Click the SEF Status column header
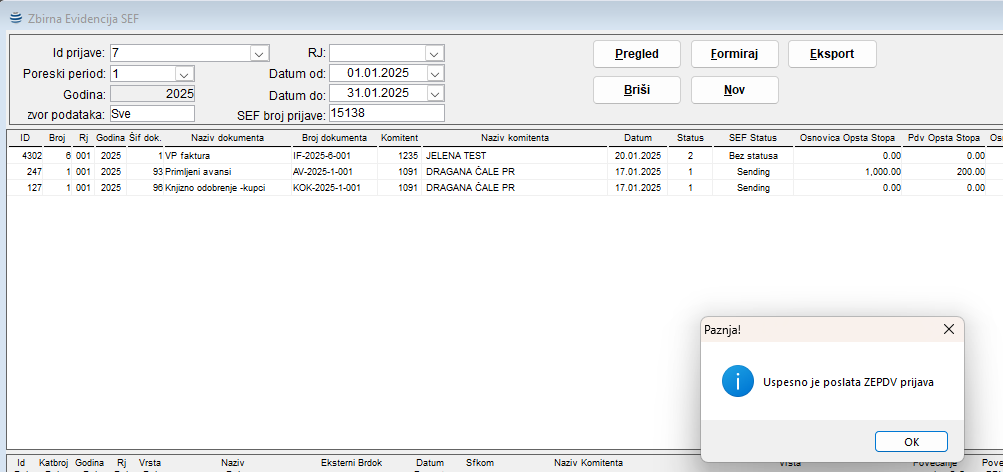Image resolution: width=1003 pixels, height=472 pixels. [x=752, y=137]
